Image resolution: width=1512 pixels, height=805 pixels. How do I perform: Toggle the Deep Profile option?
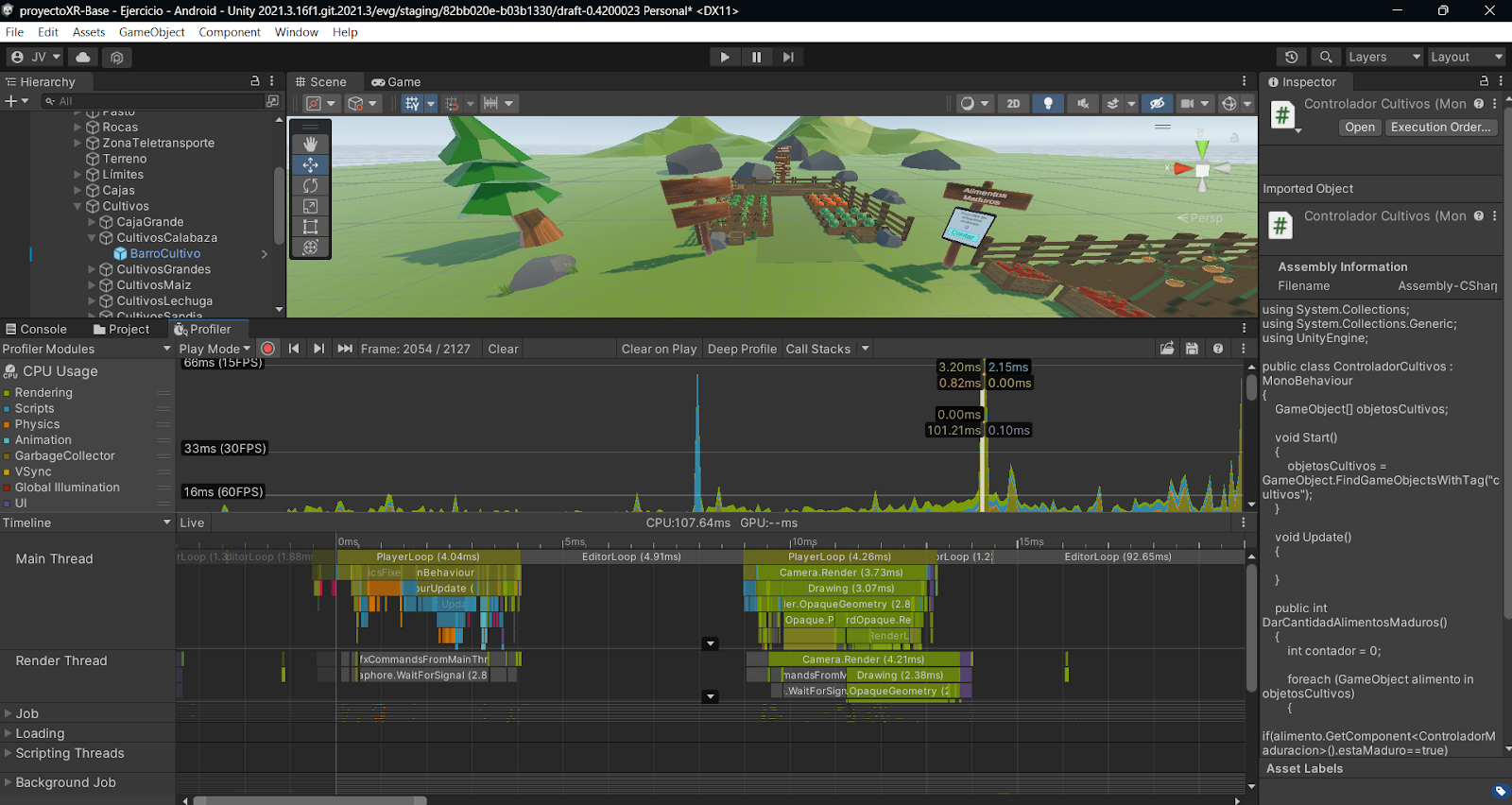click(x=742, y=349)
